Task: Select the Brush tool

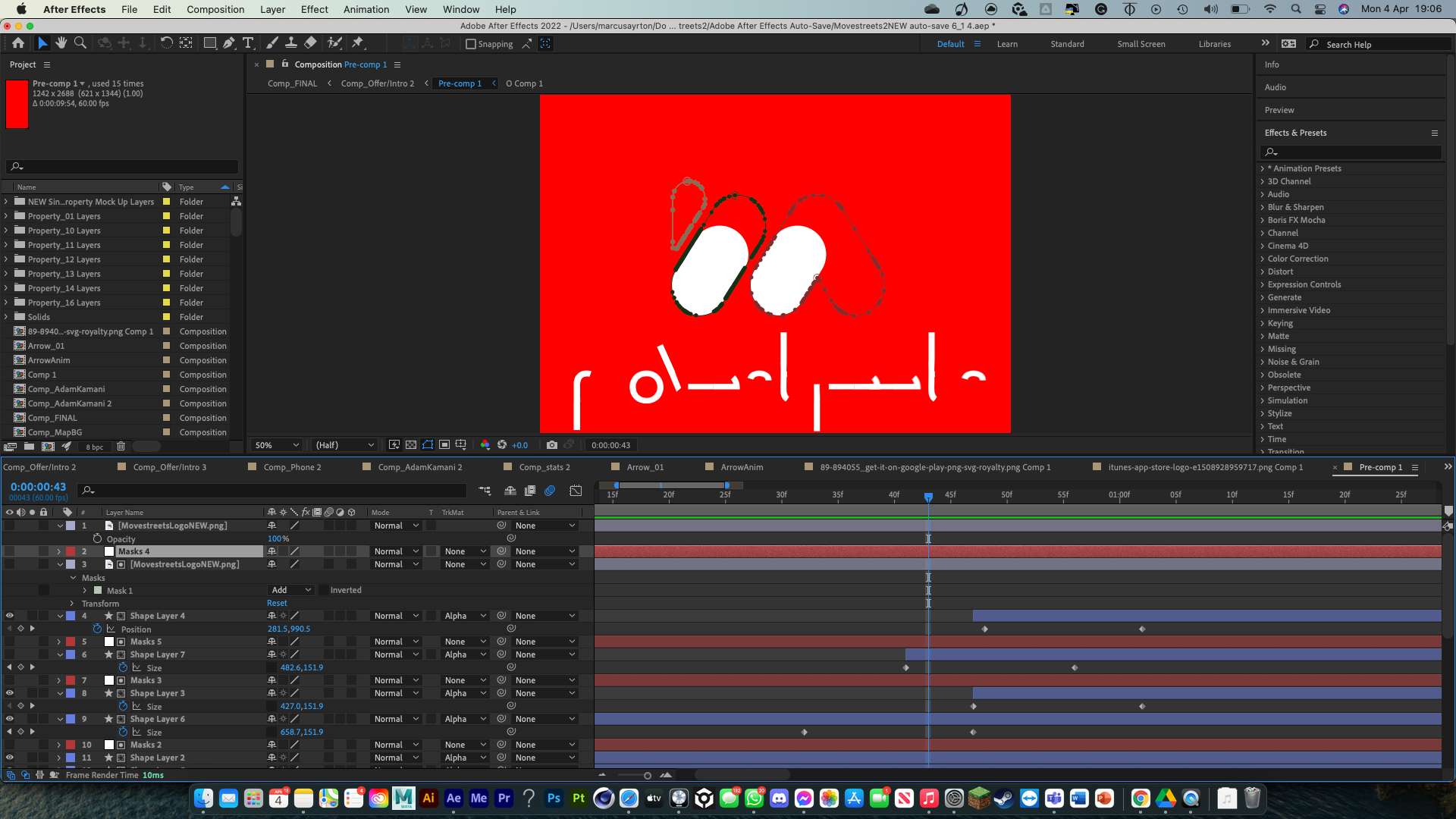Action: coord(272,43)
